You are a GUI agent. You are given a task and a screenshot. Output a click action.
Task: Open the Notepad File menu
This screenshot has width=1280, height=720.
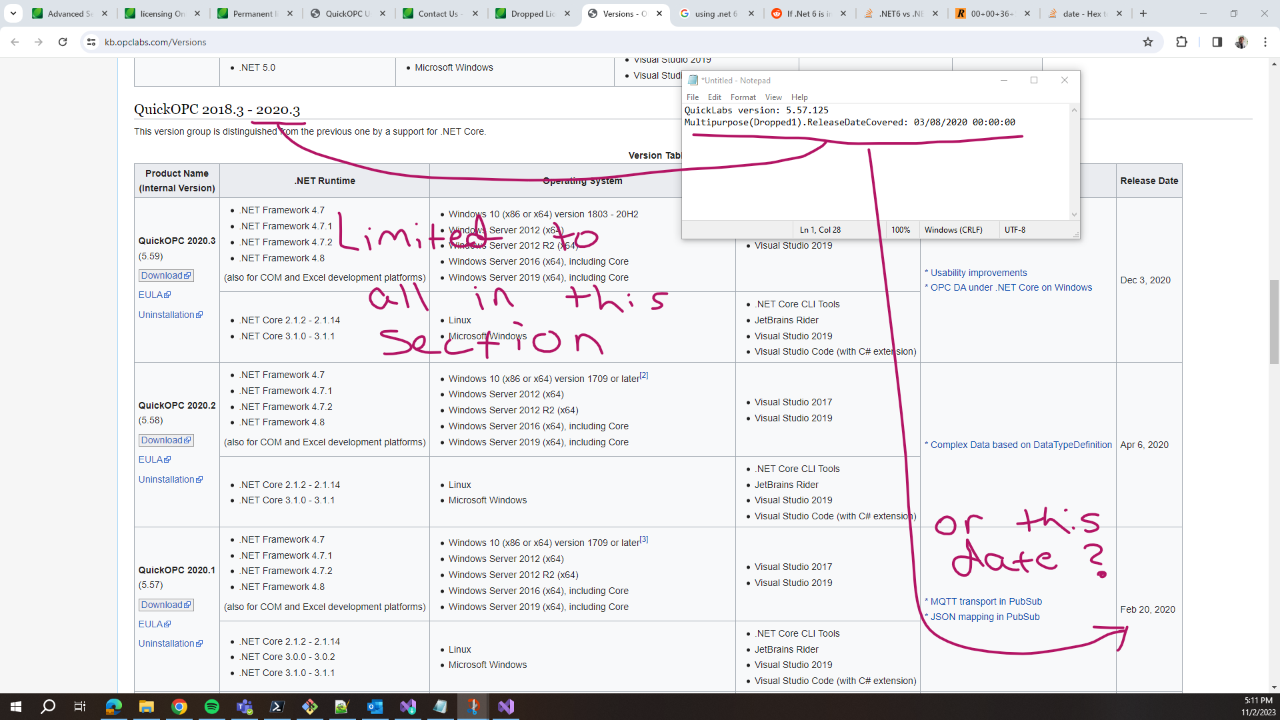(x=692, y=97)
